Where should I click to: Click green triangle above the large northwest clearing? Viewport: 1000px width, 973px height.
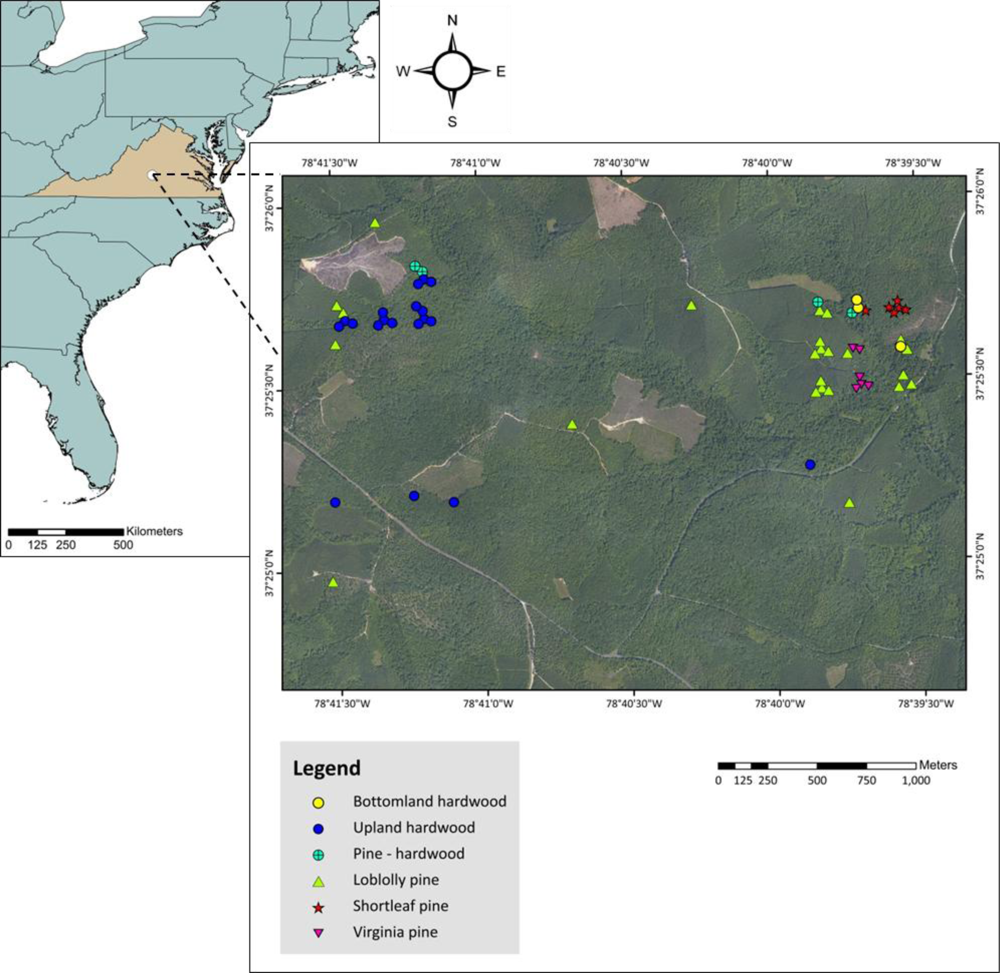[375, 223]
